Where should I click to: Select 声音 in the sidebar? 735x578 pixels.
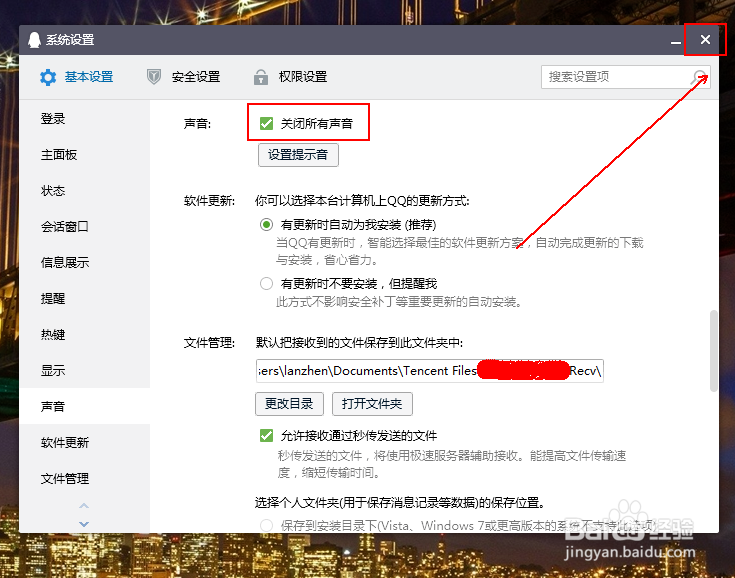point(84,406)
